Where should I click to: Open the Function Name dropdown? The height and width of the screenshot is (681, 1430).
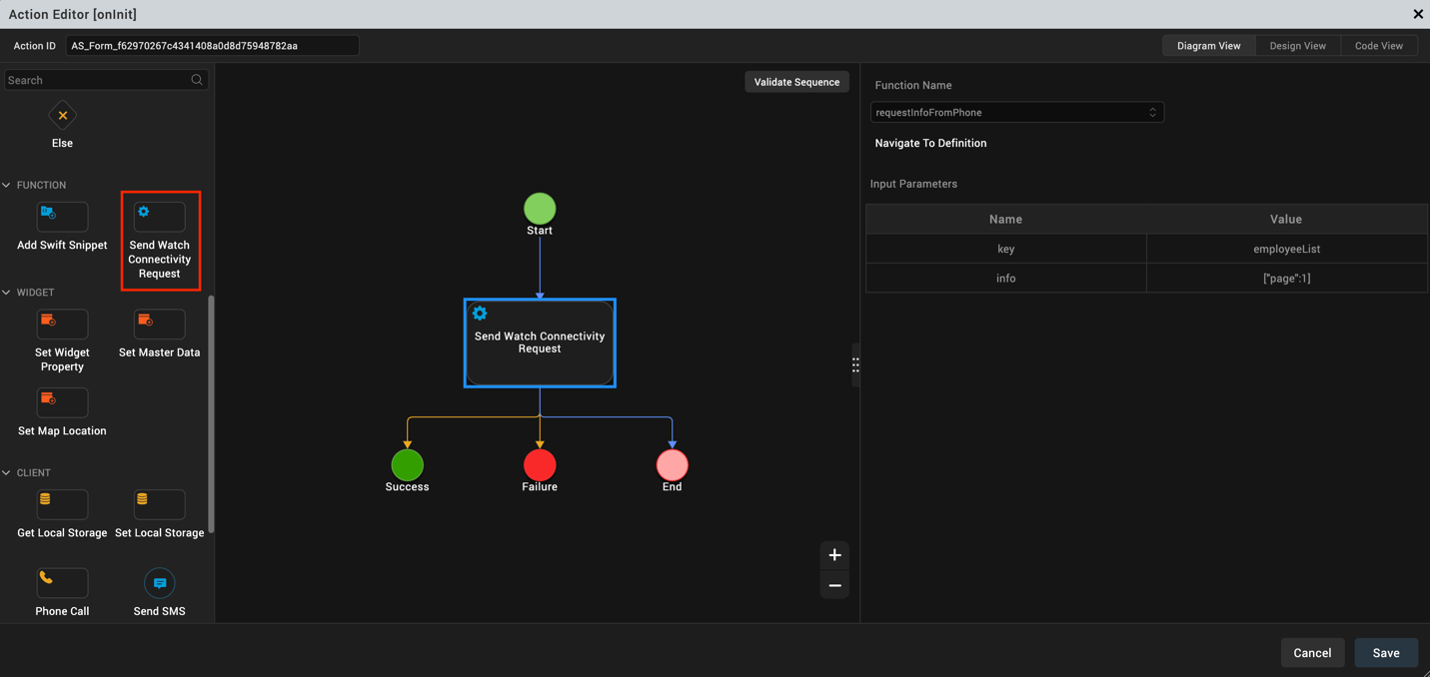coord(1017,112)
